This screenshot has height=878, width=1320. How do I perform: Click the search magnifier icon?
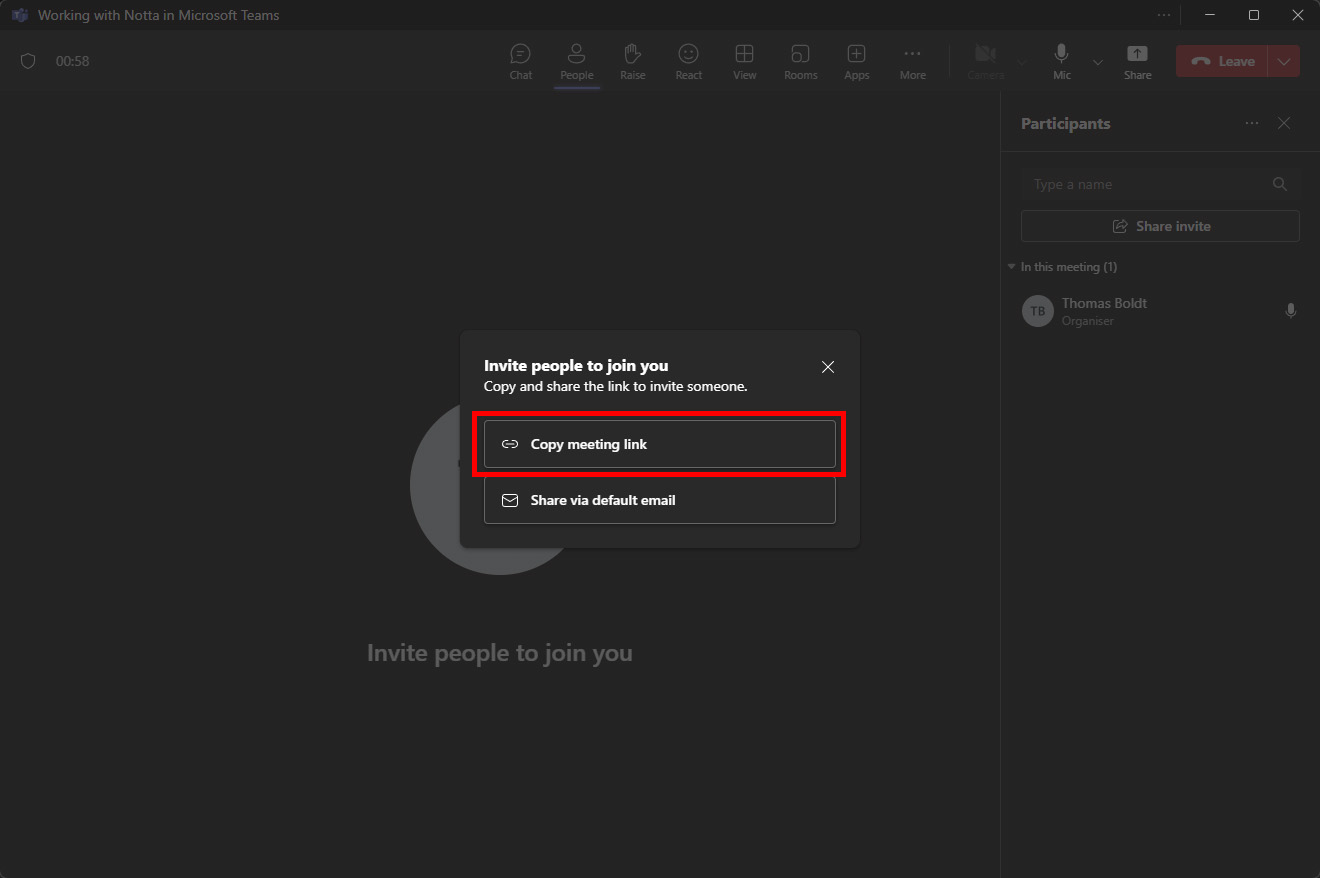(x=1280, y=184)
